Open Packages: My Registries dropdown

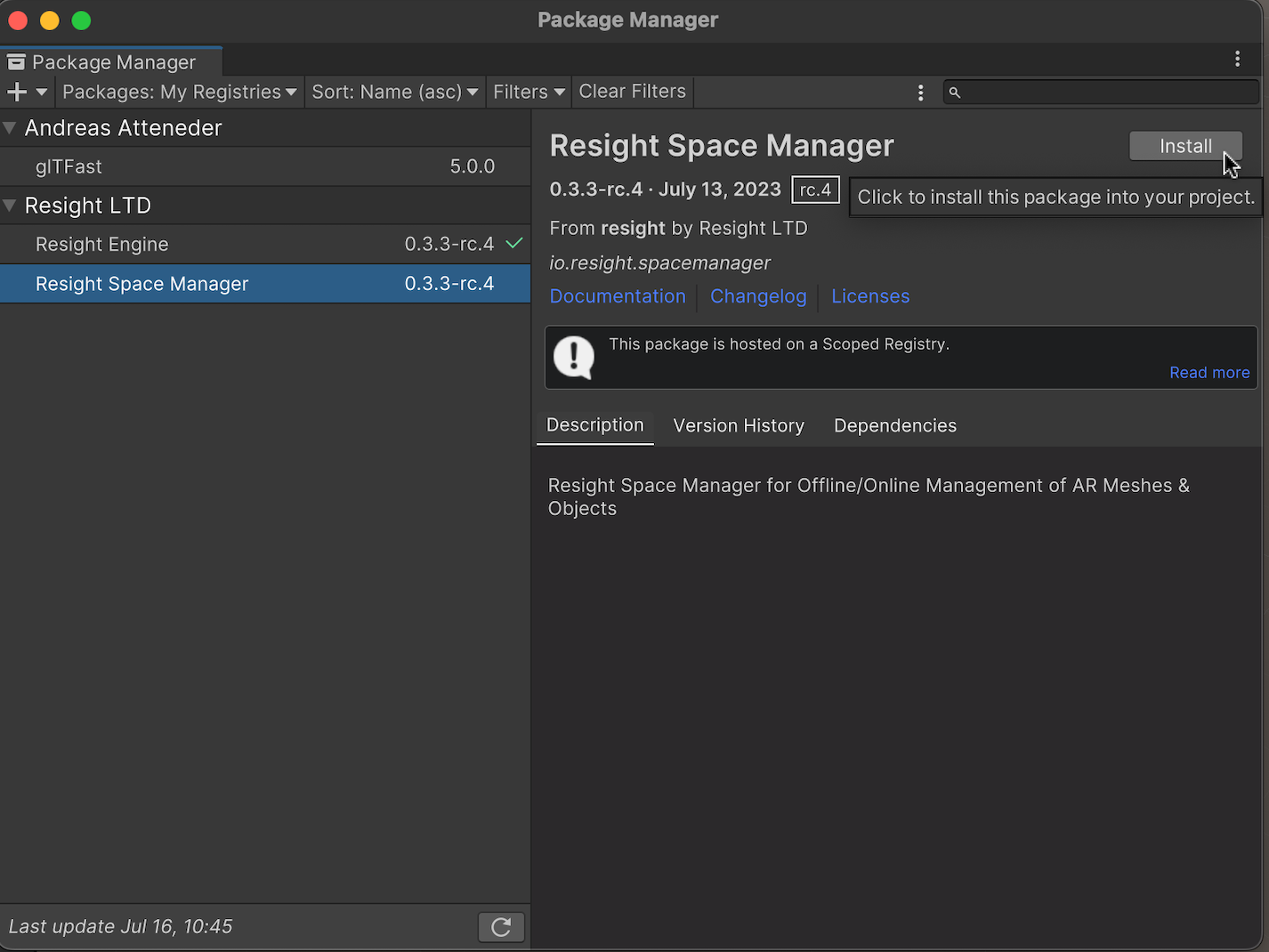coord(180,92)
